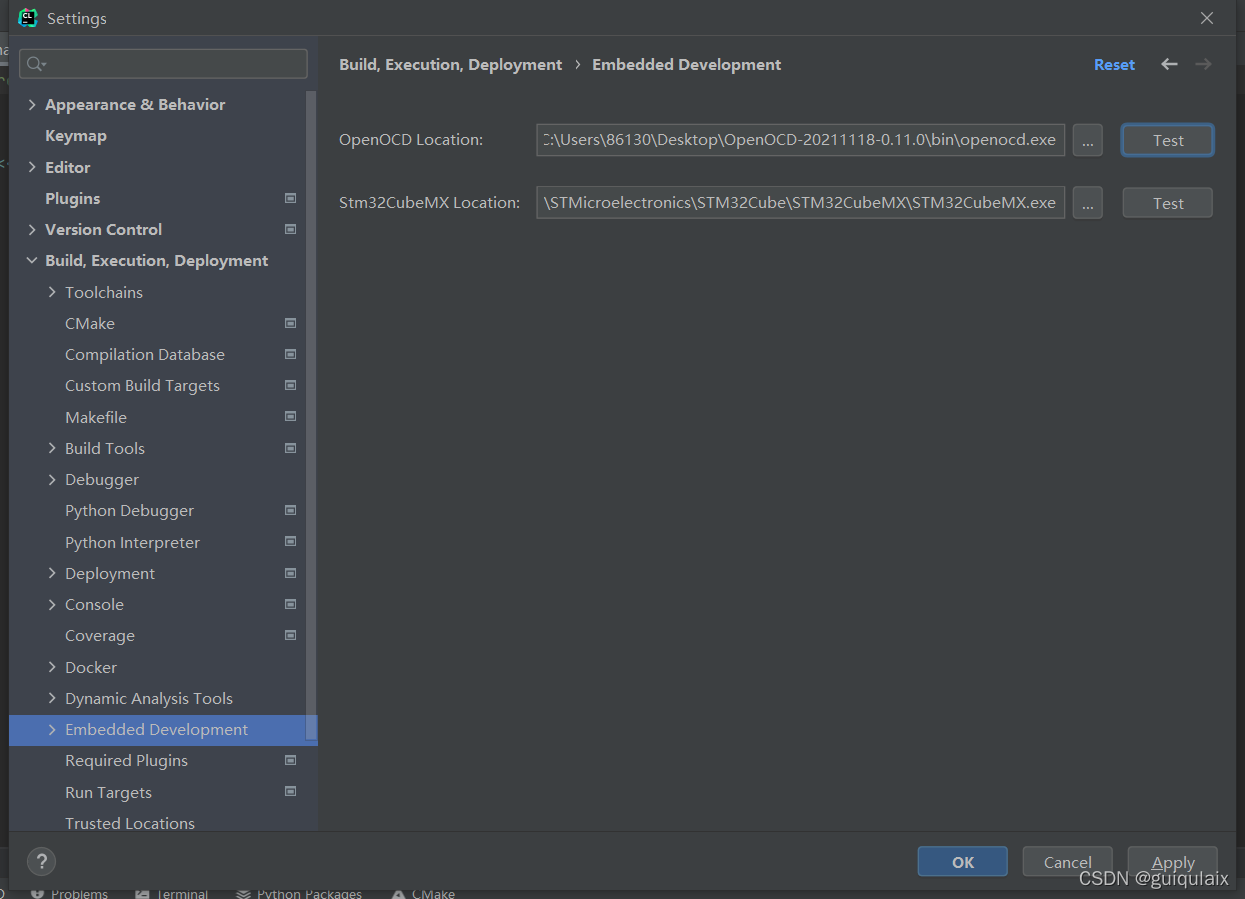Click the project-level icon beside Python Interpreter

pos(290,542)
